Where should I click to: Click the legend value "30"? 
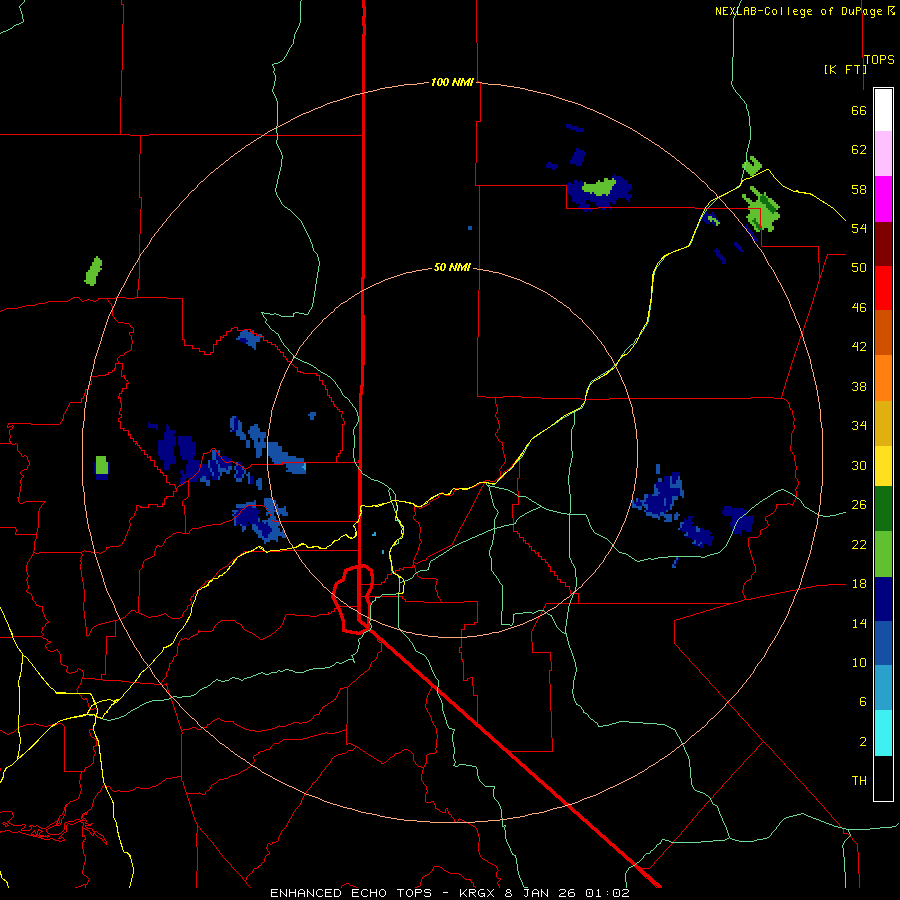859,465
